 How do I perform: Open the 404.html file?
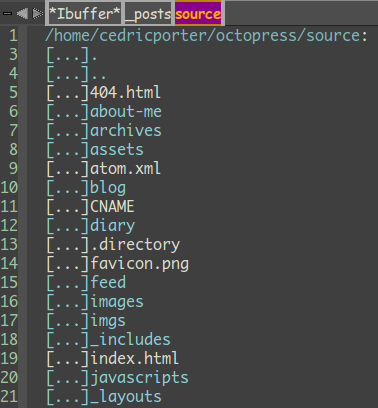click(125, 92)
